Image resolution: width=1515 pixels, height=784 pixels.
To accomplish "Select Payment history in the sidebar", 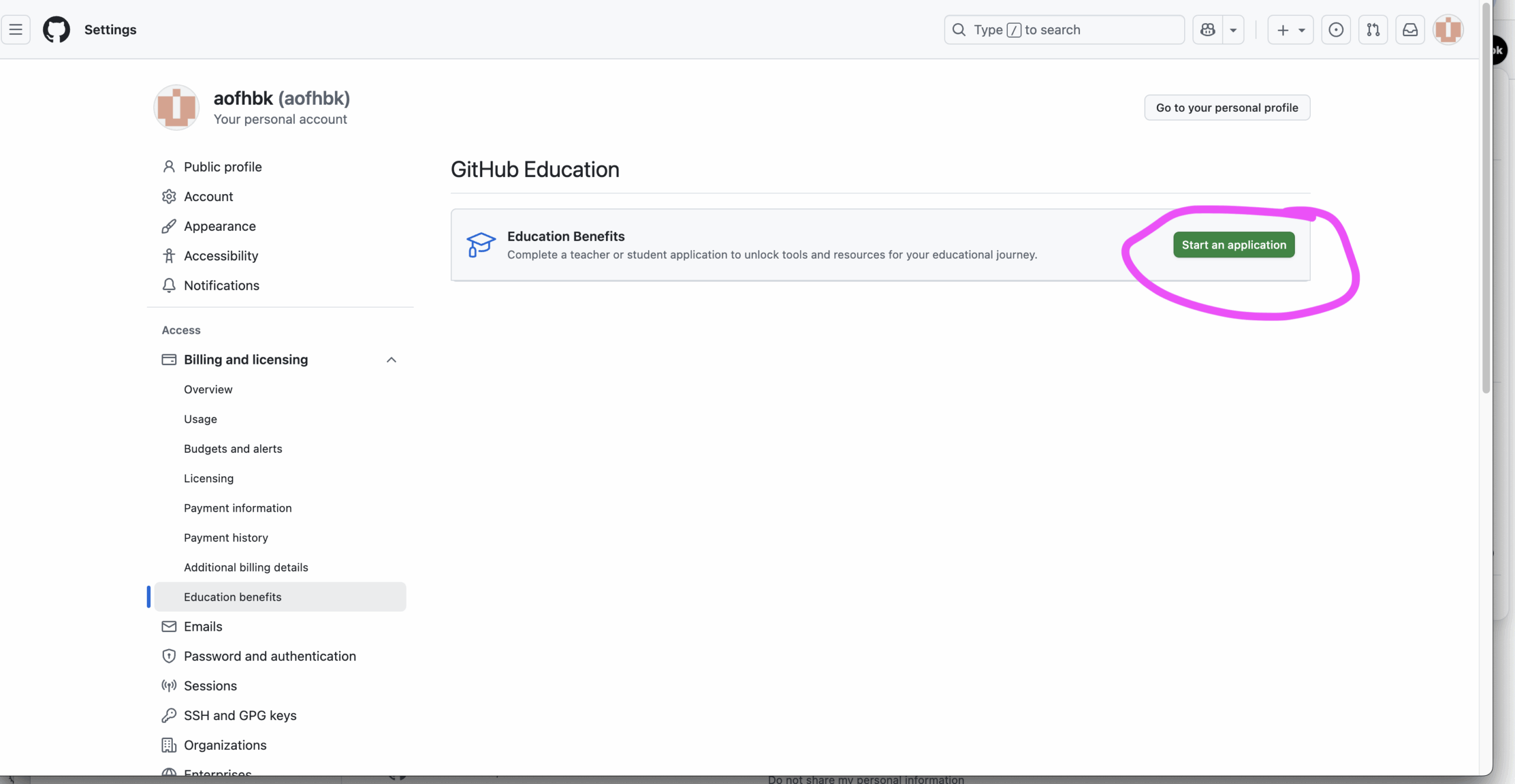I will point(225,537).
